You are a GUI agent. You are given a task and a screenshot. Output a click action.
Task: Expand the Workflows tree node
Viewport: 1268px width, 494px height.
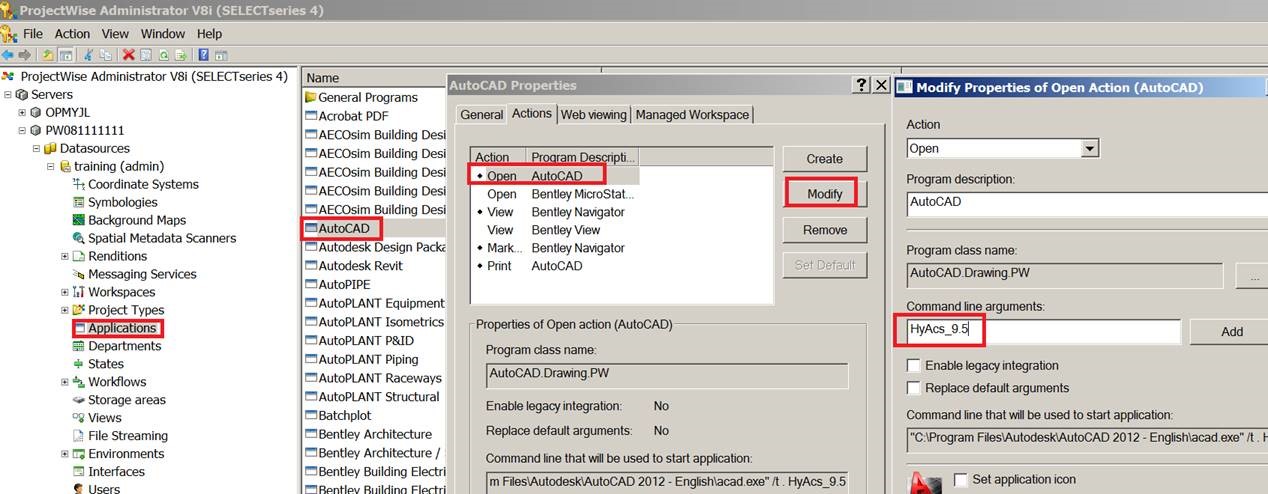[65, 382]
